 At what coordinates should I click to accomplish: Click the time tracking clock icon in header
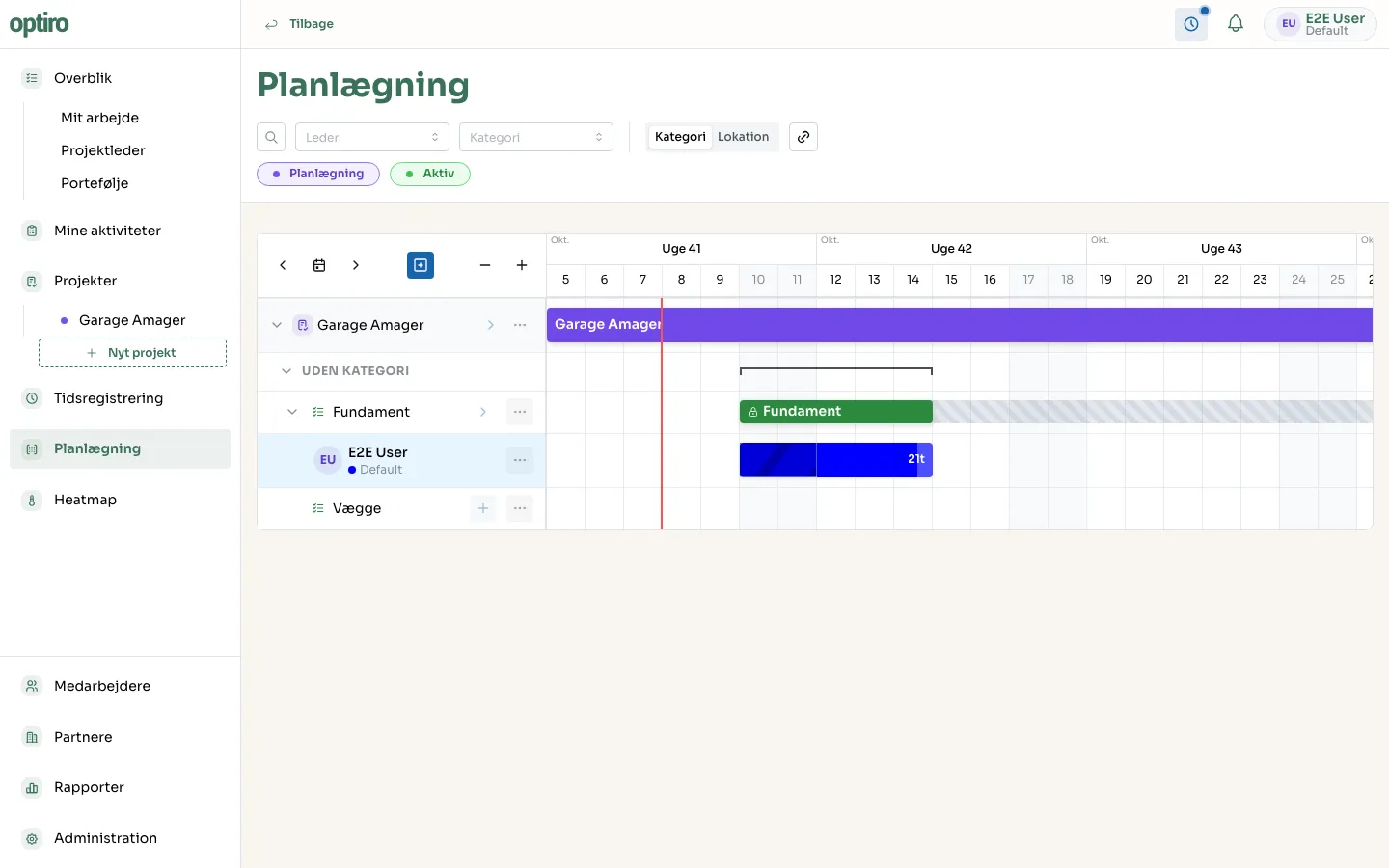pos(1191,24)
